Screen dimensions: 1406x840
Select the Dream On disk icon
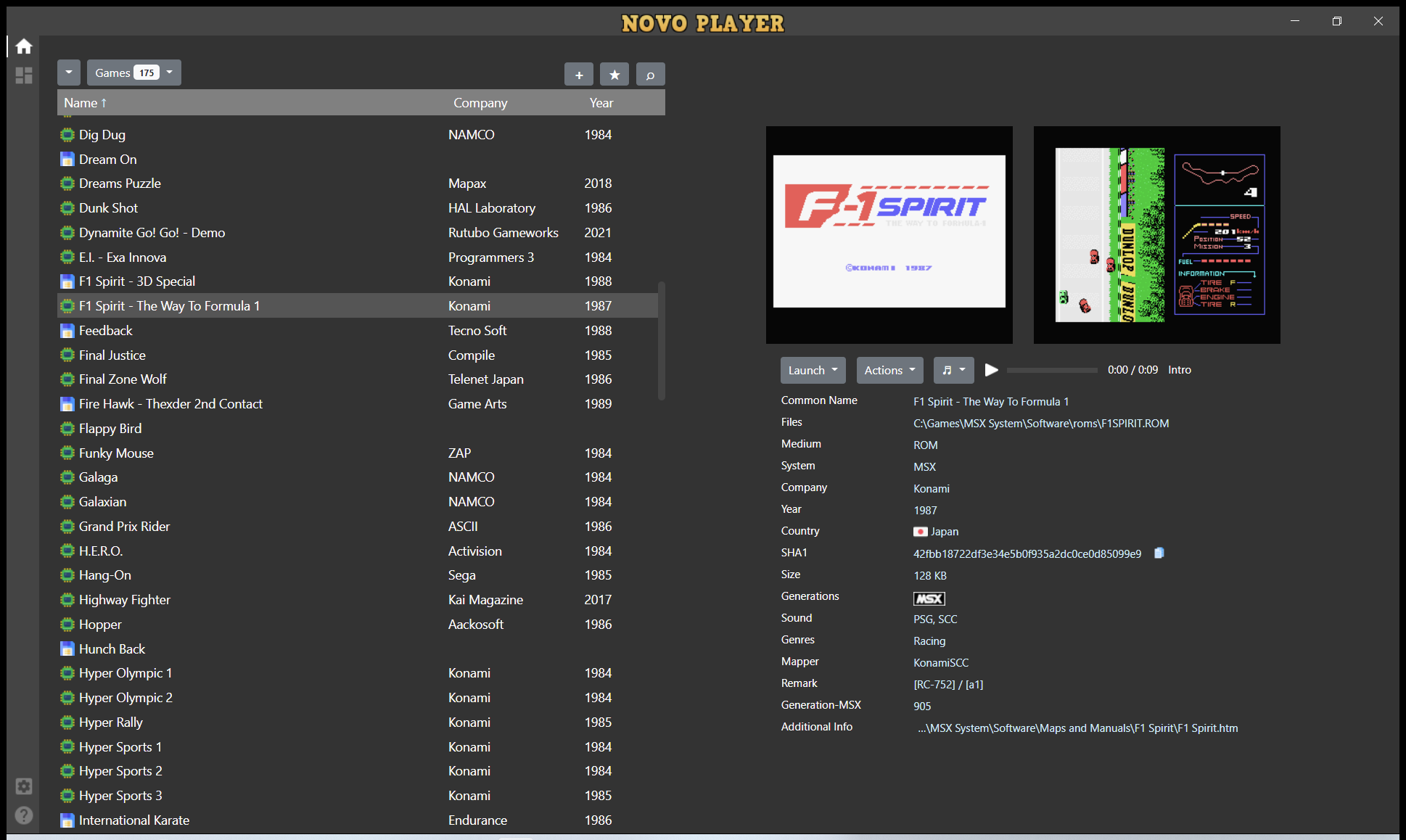tap(67, 160)
